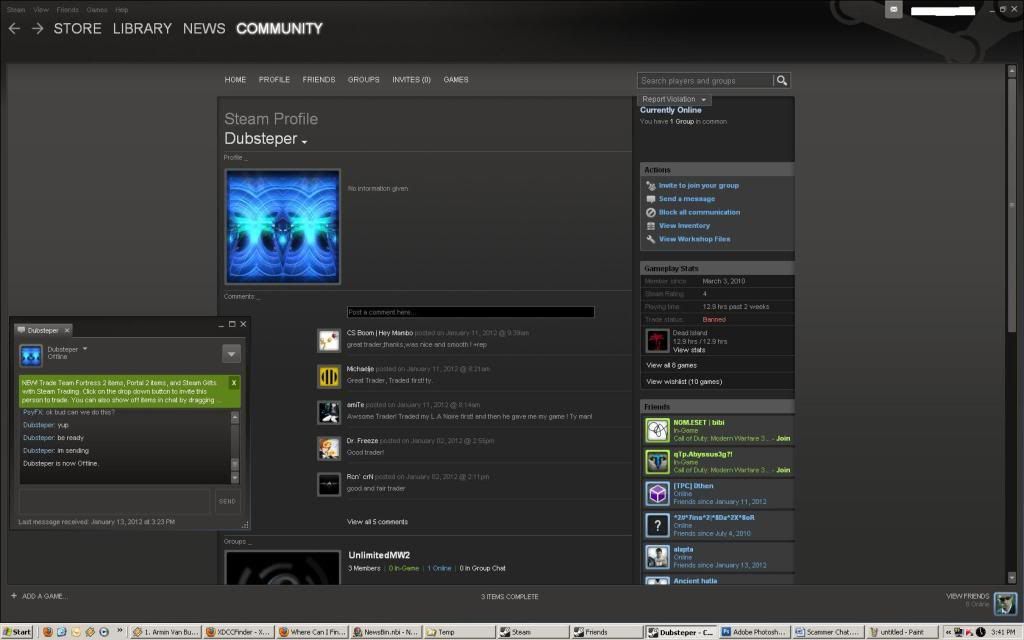Open the STORE tab
The height and width of the screenshot is (640, 1024).
tap(78, 29)
